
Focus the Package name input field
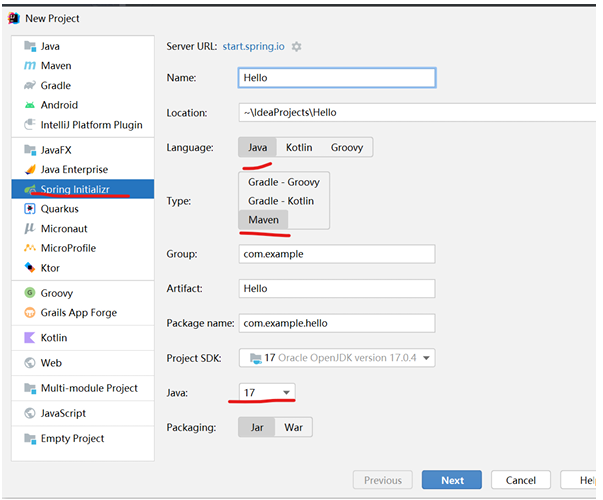click(337, 323)
